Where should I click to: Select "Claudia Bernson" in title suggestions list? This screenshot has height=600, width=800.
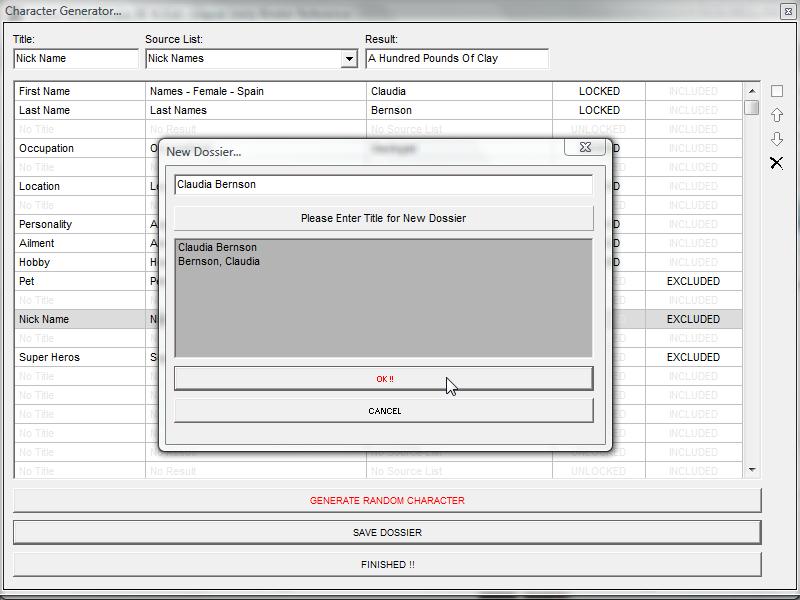[217, 247]
